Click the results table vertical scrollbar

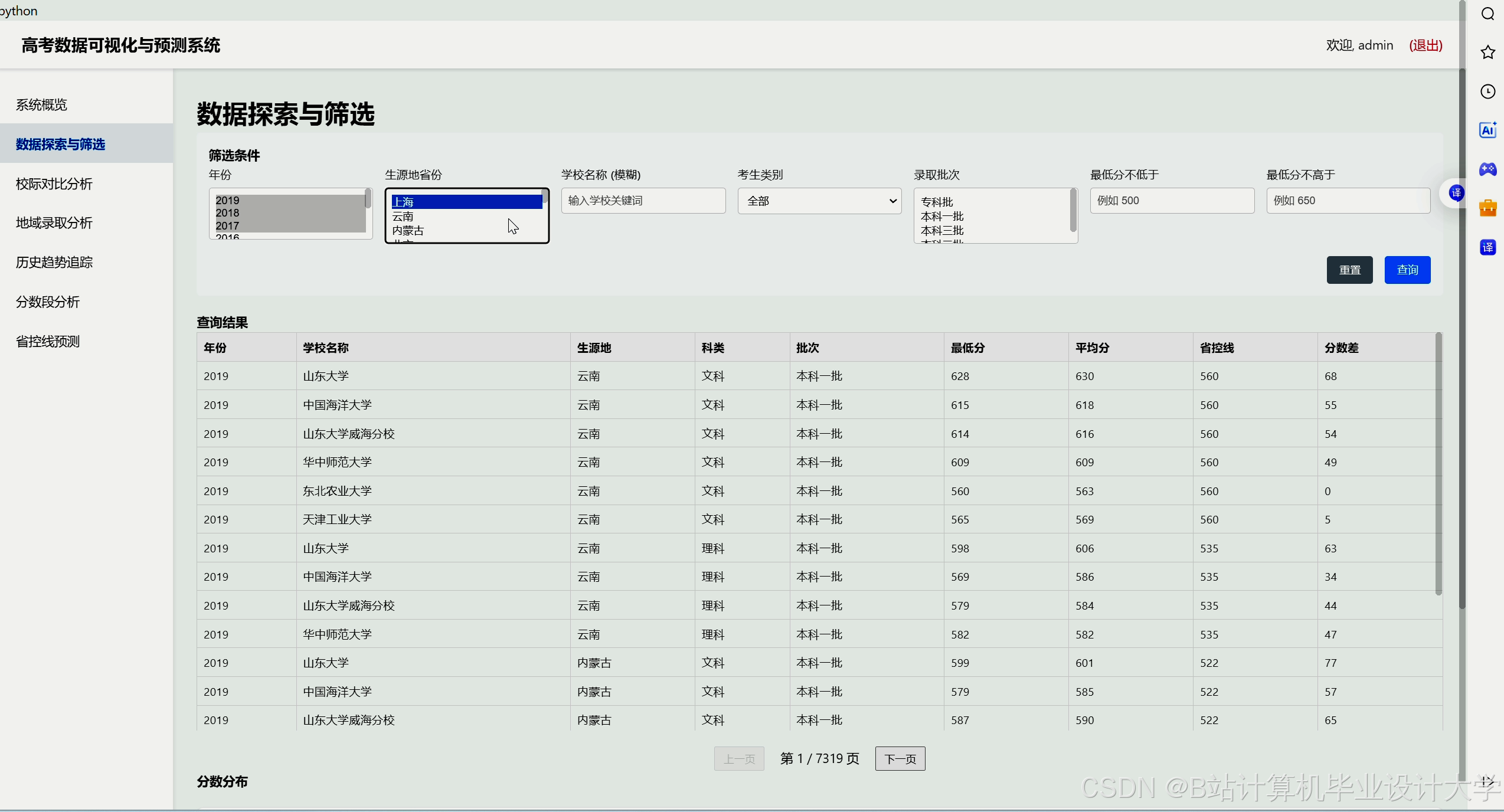[1438, 464]
